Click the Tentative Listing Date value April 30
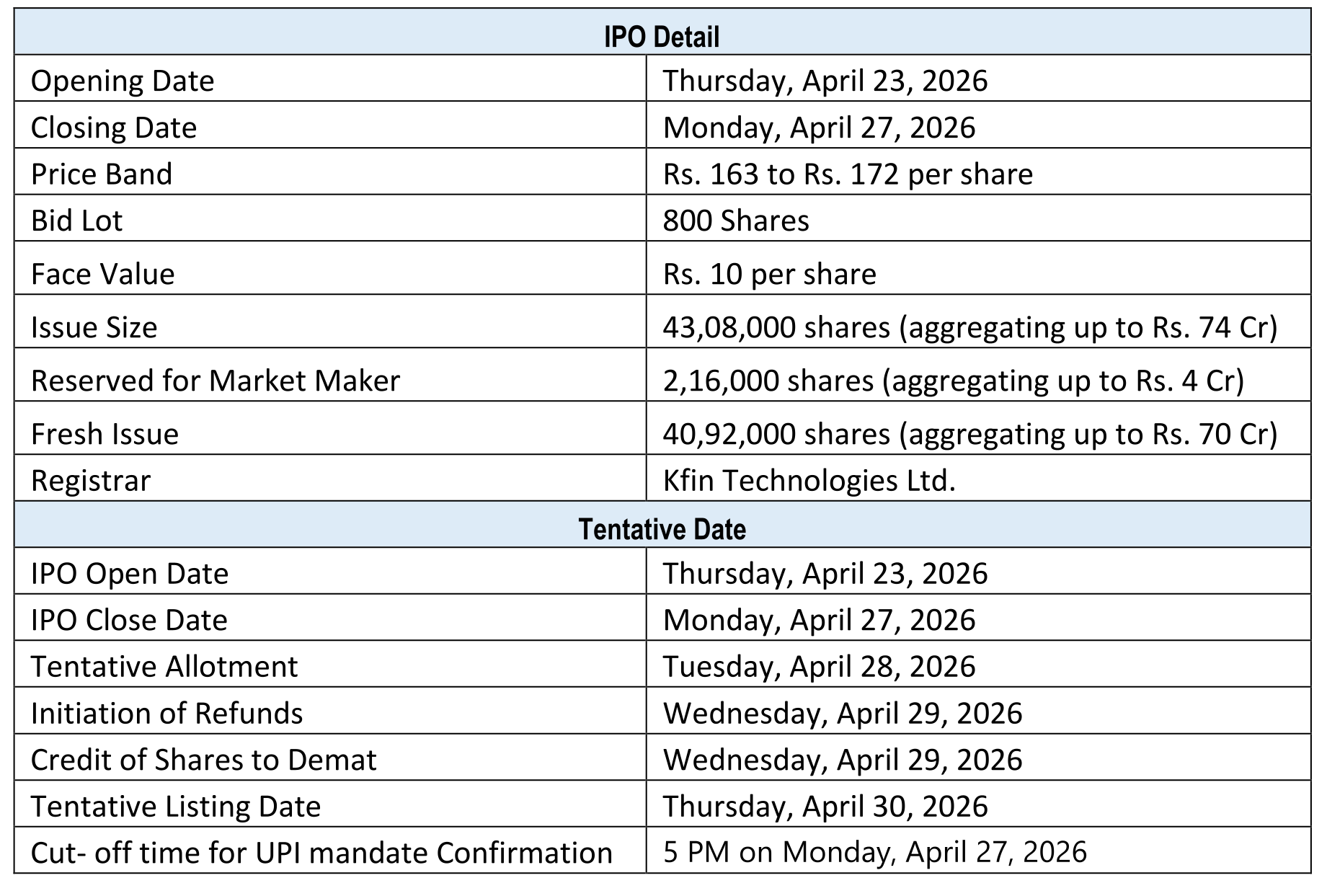 (825, 806)
